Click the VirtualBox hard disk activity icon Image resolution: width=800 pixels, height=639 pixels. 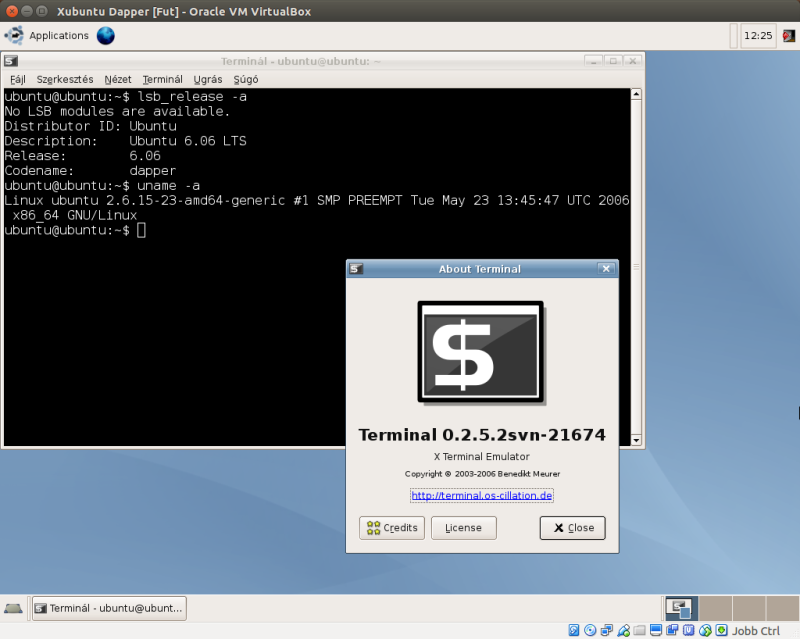coord(574,631)
